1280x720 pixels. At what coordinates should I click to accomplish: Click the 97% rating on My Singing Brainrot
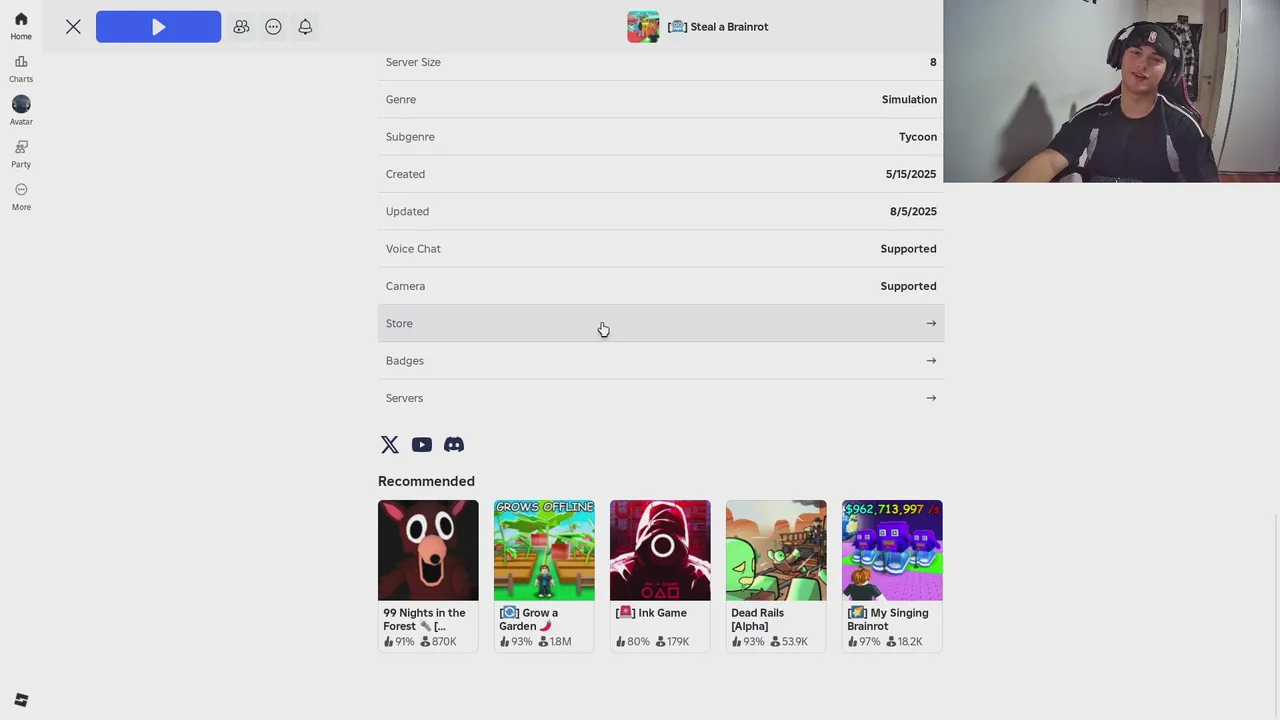click(x=863, y=642)
